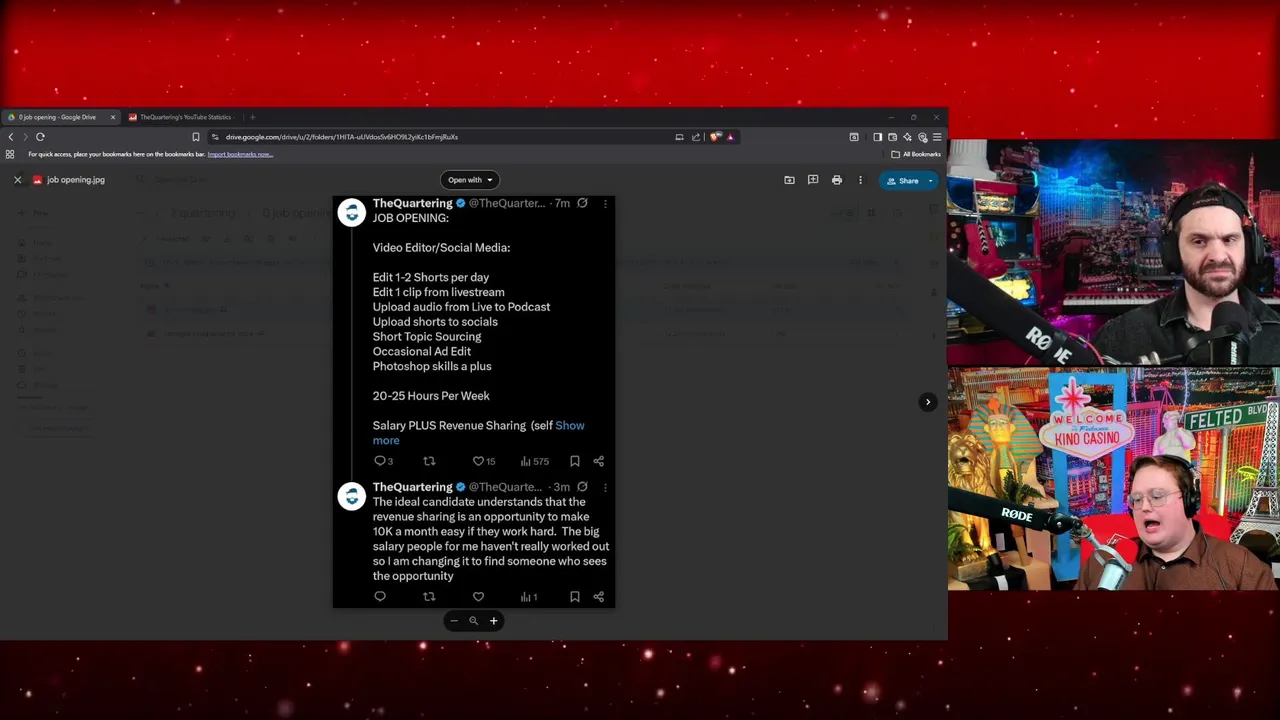This screenshot has height=720, width=1280.
Task: Open the Brave VPN icon
Action: click(922, 137)
